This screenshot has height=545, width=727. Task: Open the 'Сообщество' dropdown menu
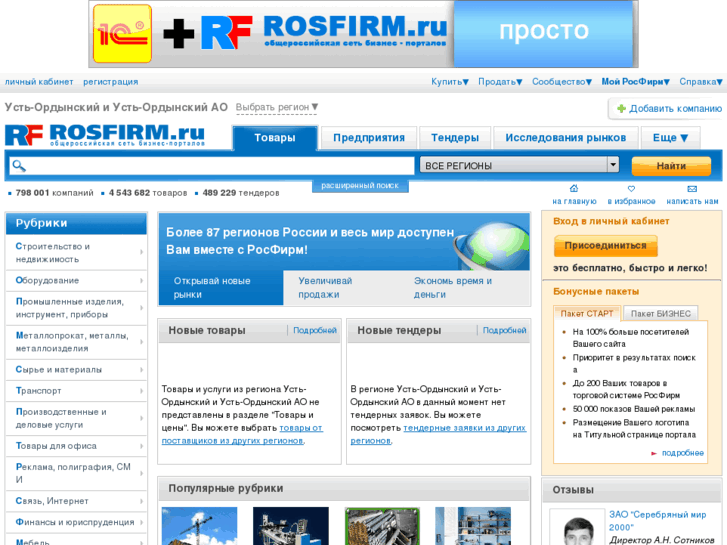(x=562, y=82)
